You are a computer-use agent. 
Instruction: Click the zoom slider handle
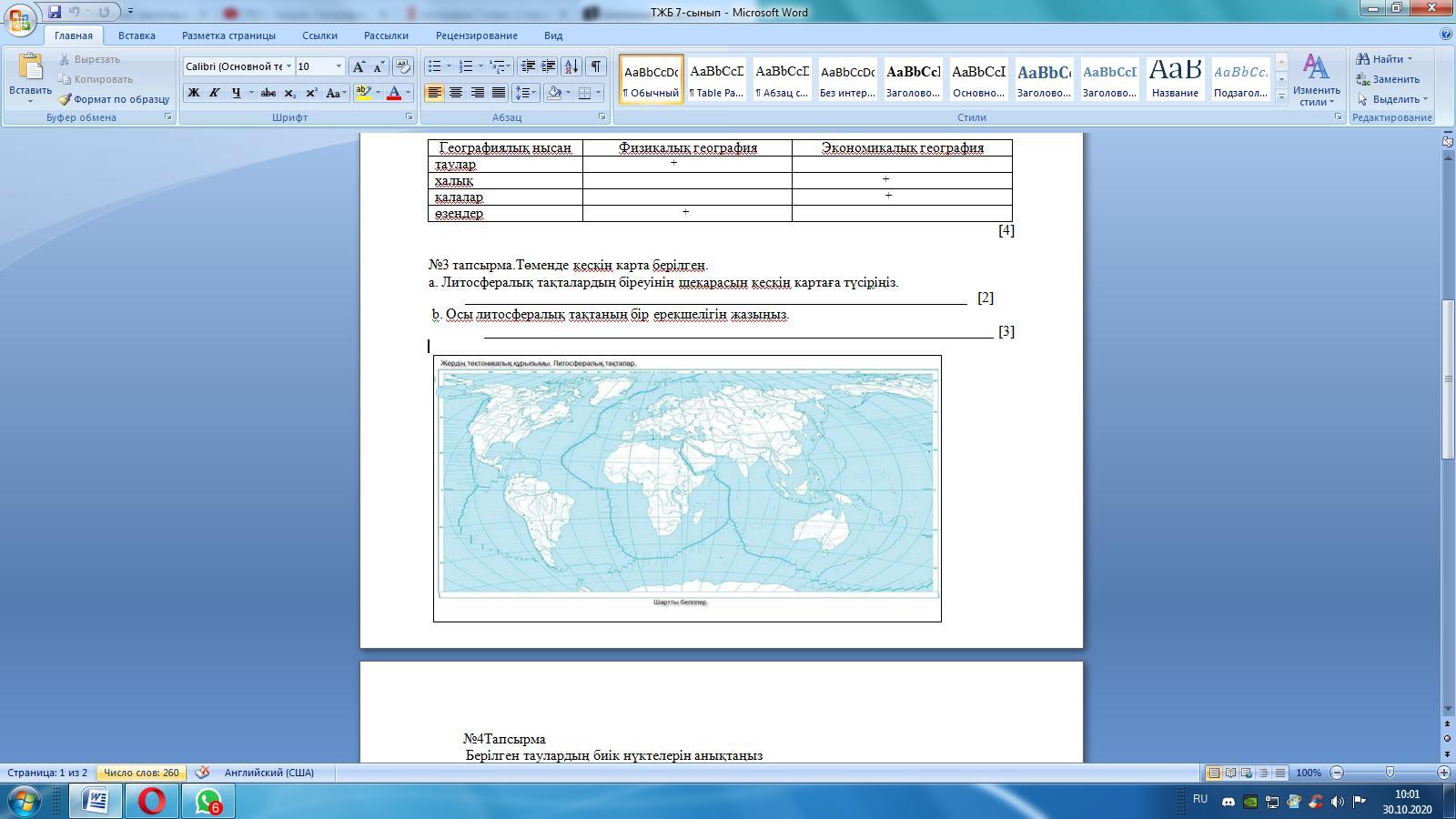[1390, 773]
